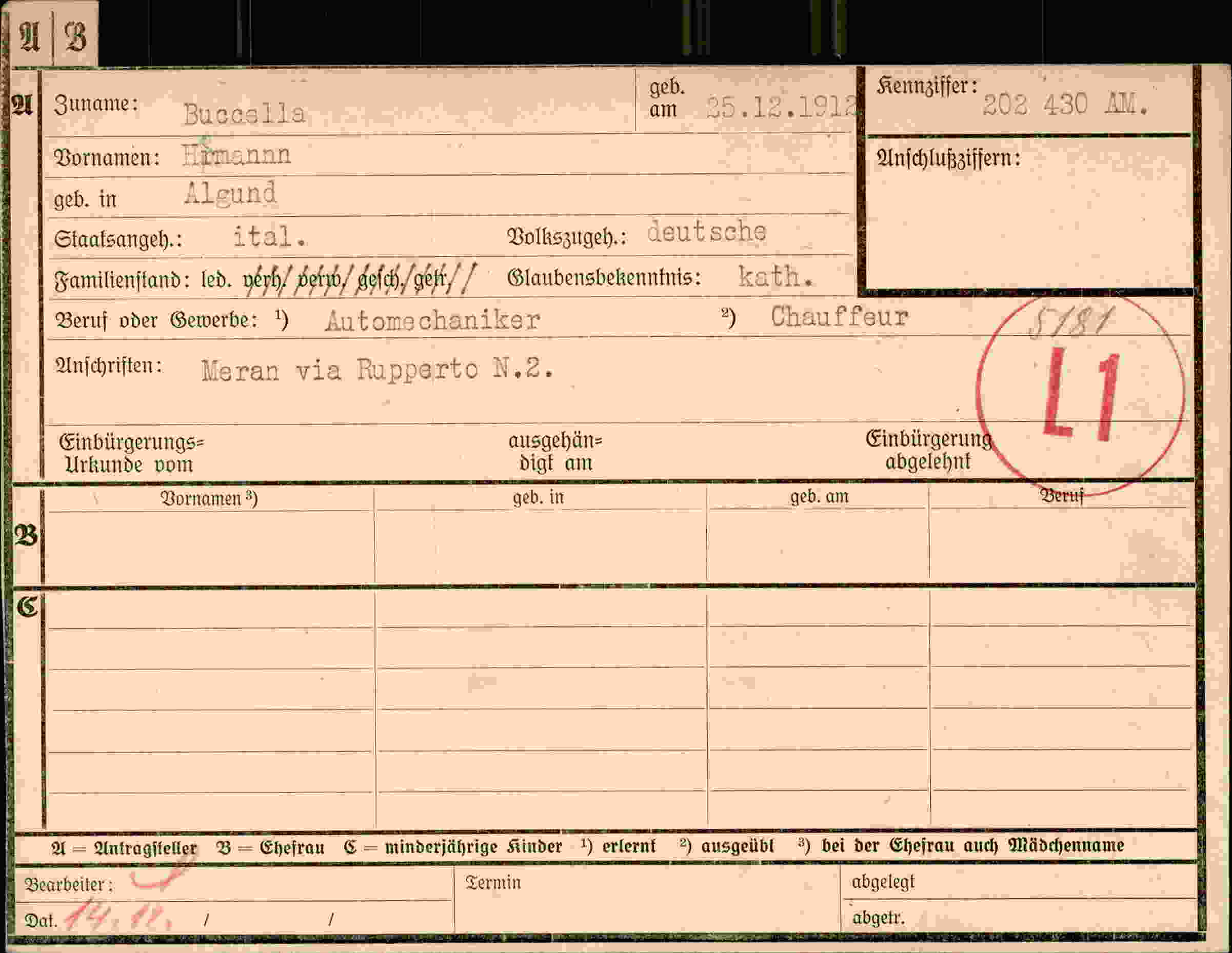Click the "Zuname:" field label
This screenshot has width=1232, height=953.
[96, 105]
